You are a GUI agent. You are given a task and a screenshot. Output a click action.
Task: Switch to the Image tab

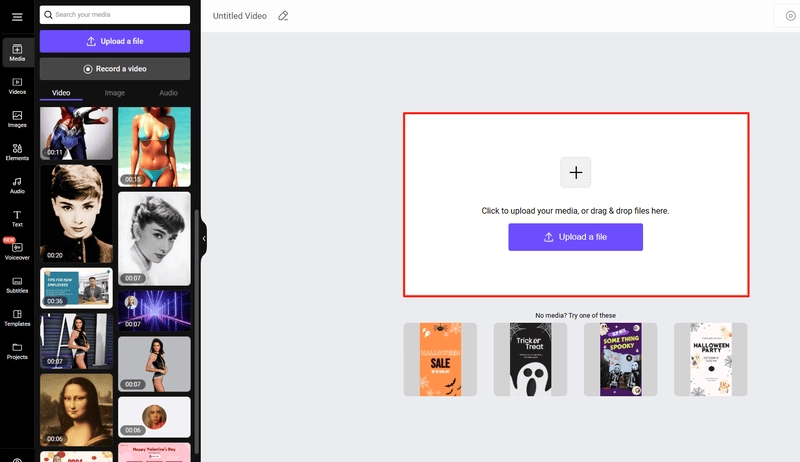pos(115,93)
